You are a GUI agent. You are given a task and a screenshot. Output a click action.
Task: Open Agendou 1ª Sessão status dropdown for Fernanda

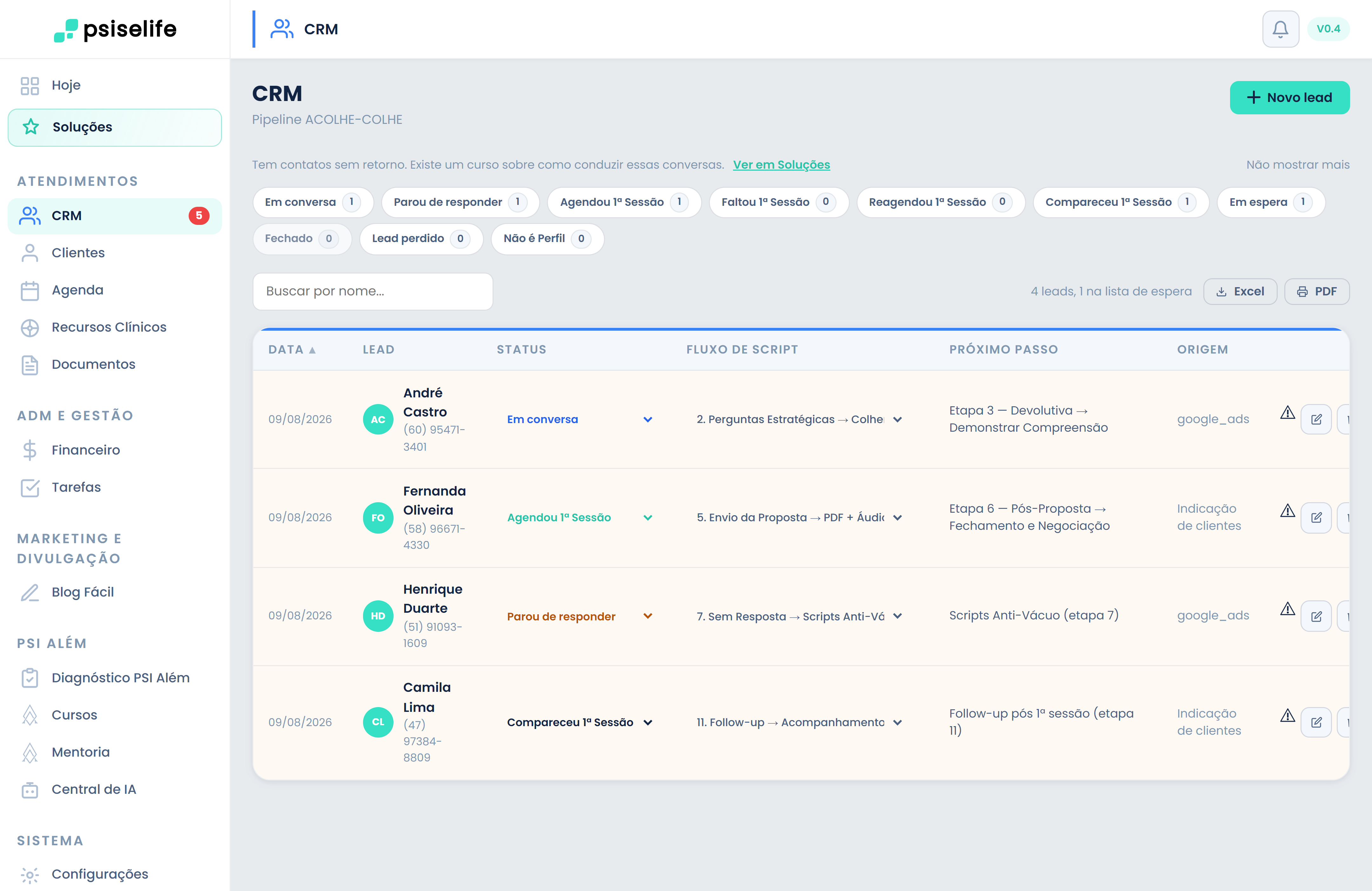[x=579, y=517]
